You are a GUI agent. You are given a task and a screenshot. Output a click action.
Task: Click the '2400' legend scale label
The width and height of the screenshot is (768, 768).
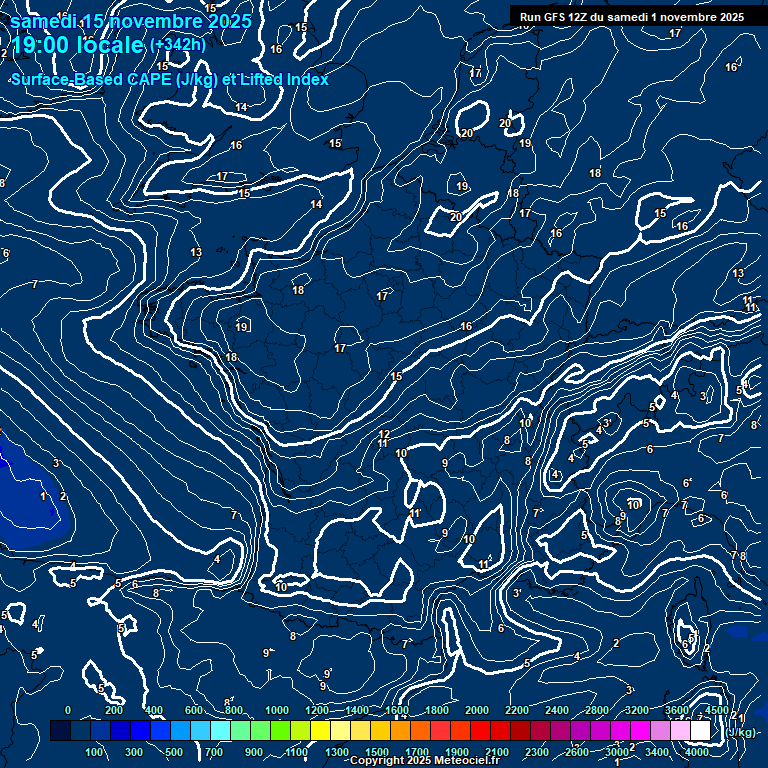[x=557, y=710]
